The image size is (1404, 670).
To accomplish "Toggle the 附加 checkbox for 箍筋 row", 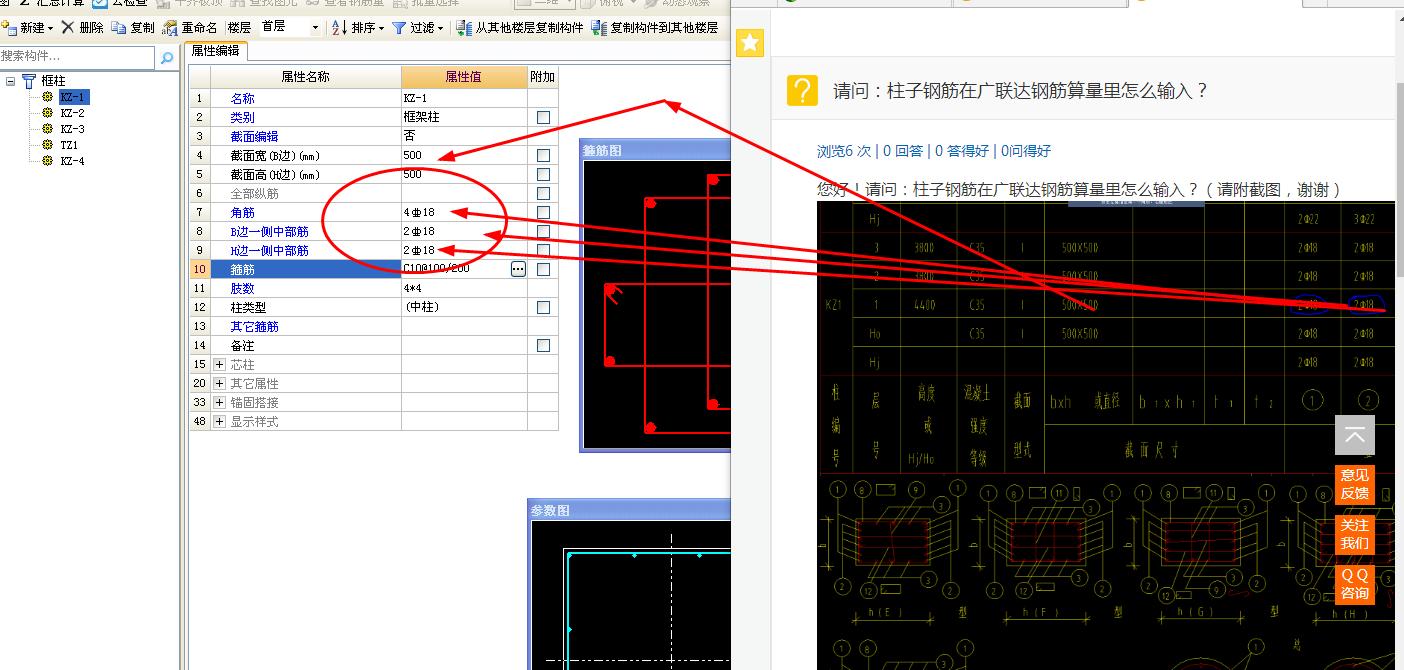I will tap(543, 269).
